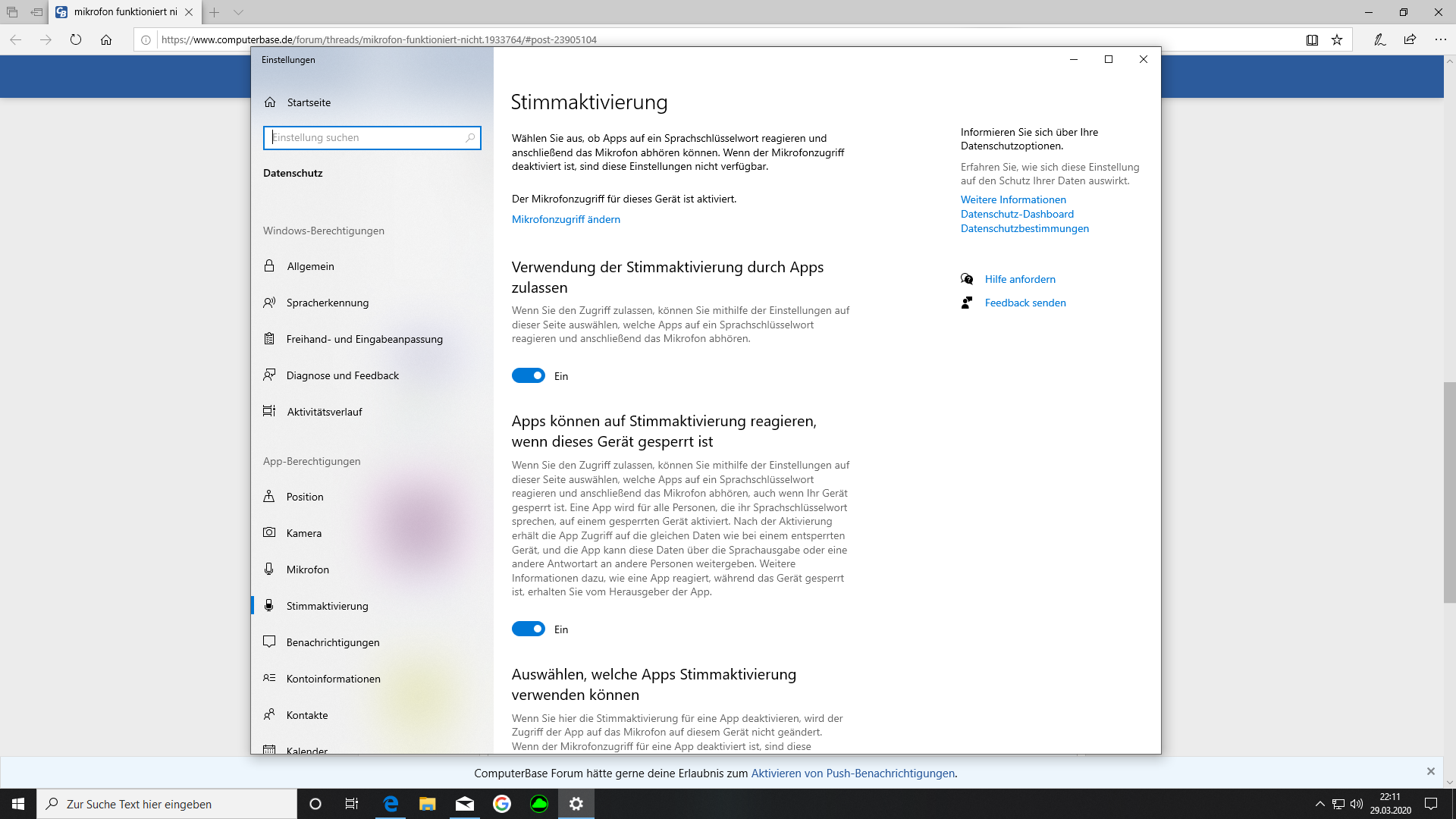This screenshot has height=819, width=1456.
Task: Open Position app permission settings
Action: [x=306, y=497]
